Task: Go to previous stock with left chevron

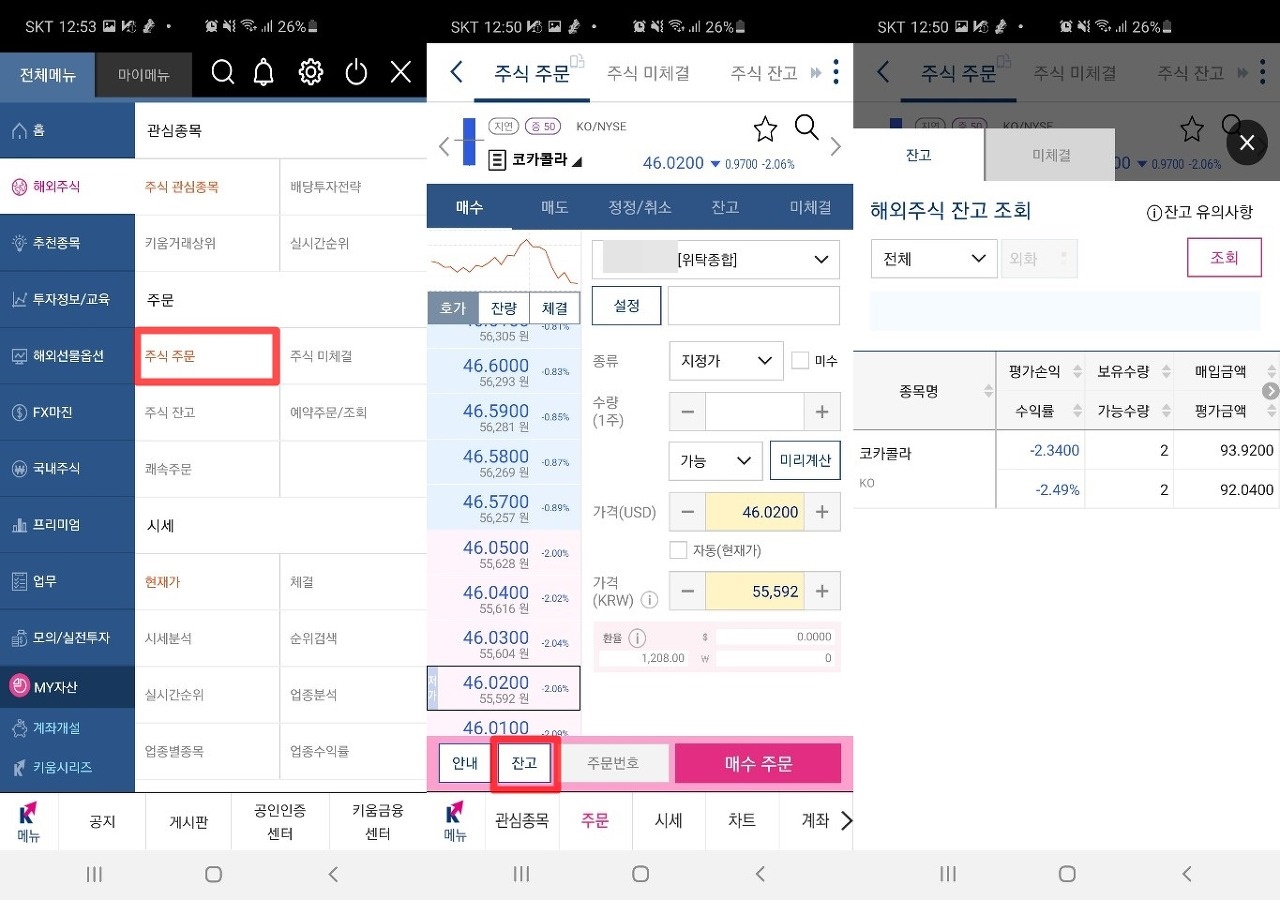Action: click(x=444, y=146)
